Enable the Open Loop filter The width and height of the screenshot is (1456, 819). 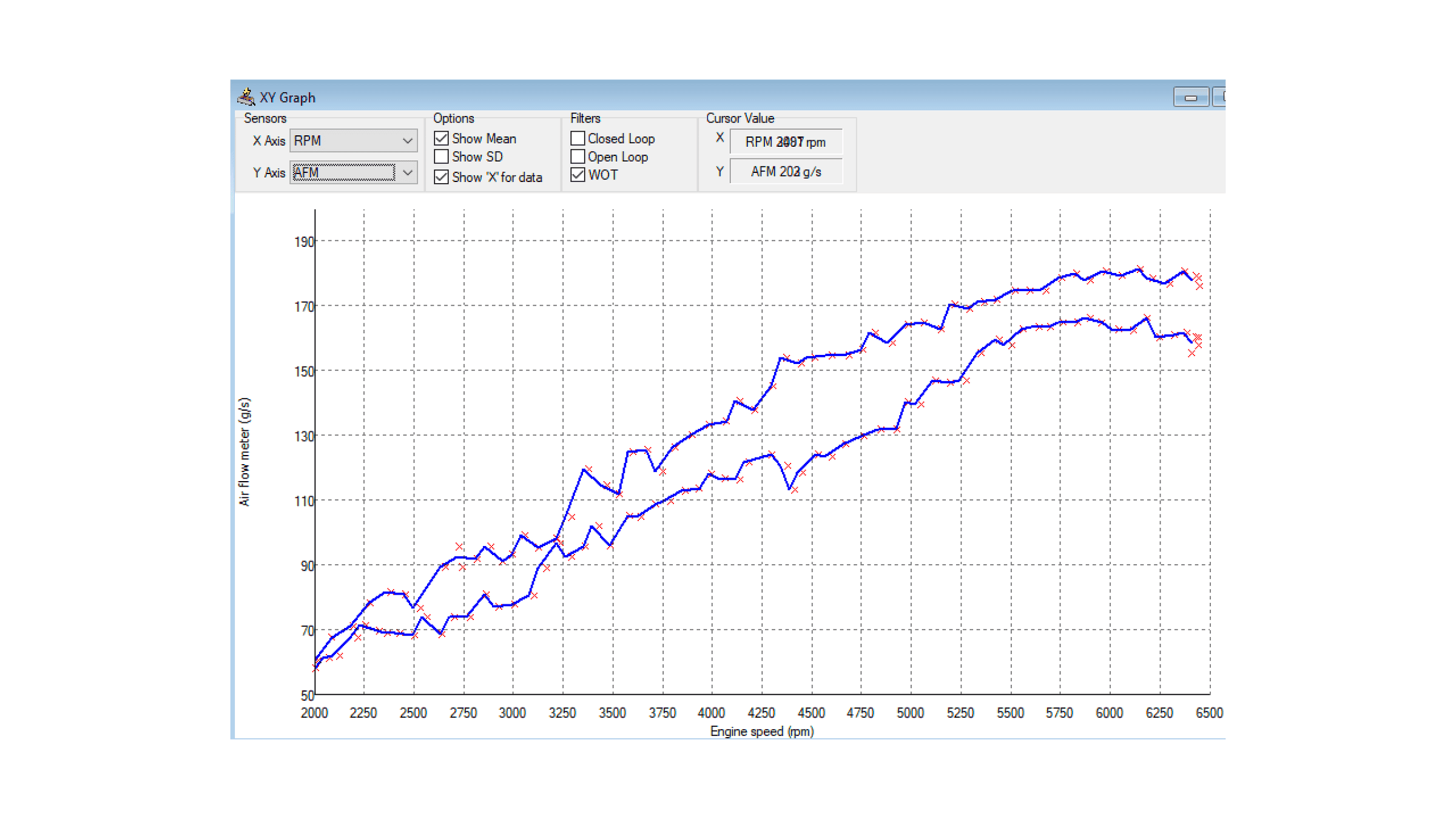point(578,157)
